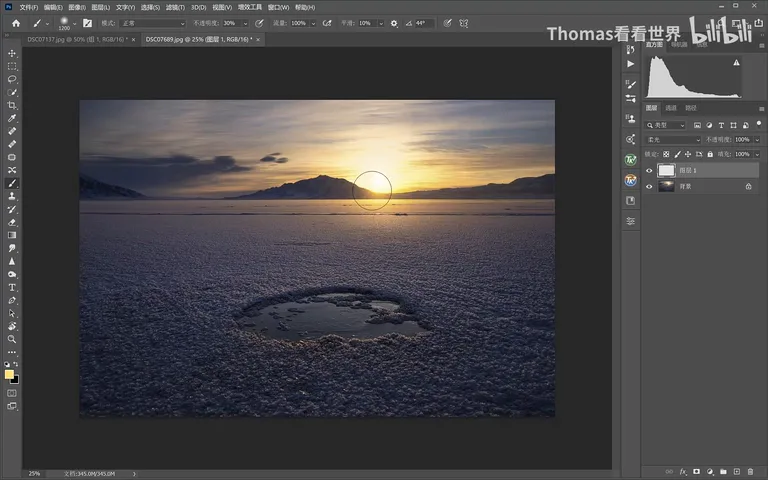Open the Edit Toolbar three-dots button
The height and width of the screenshot is (480, 768).
pyautogui.click(x=12, y=352)
